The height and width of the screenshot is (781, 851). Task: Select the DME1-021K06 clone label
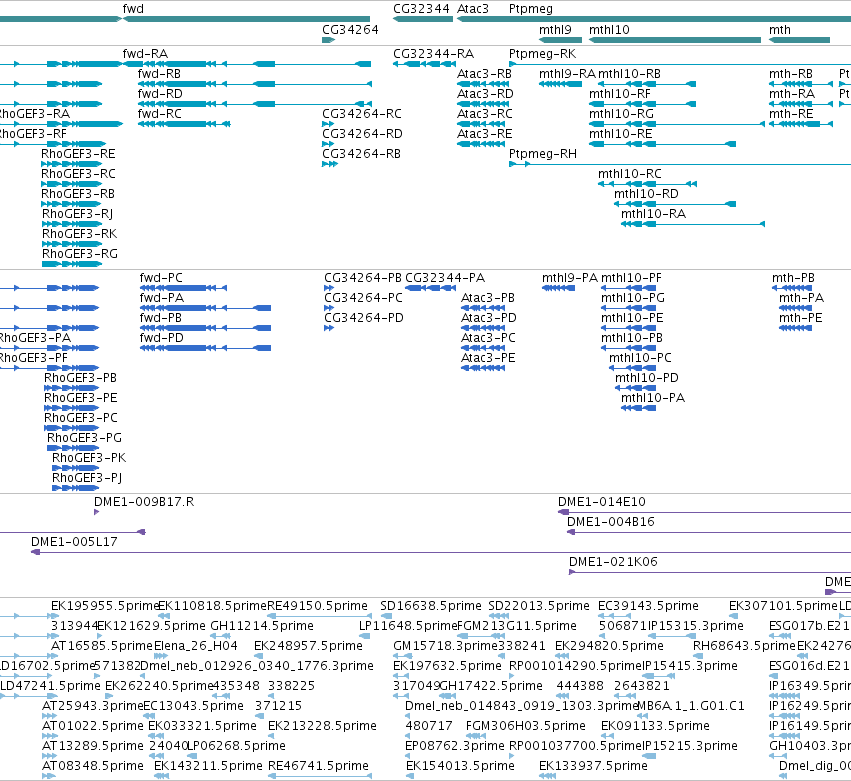point(613,562)
